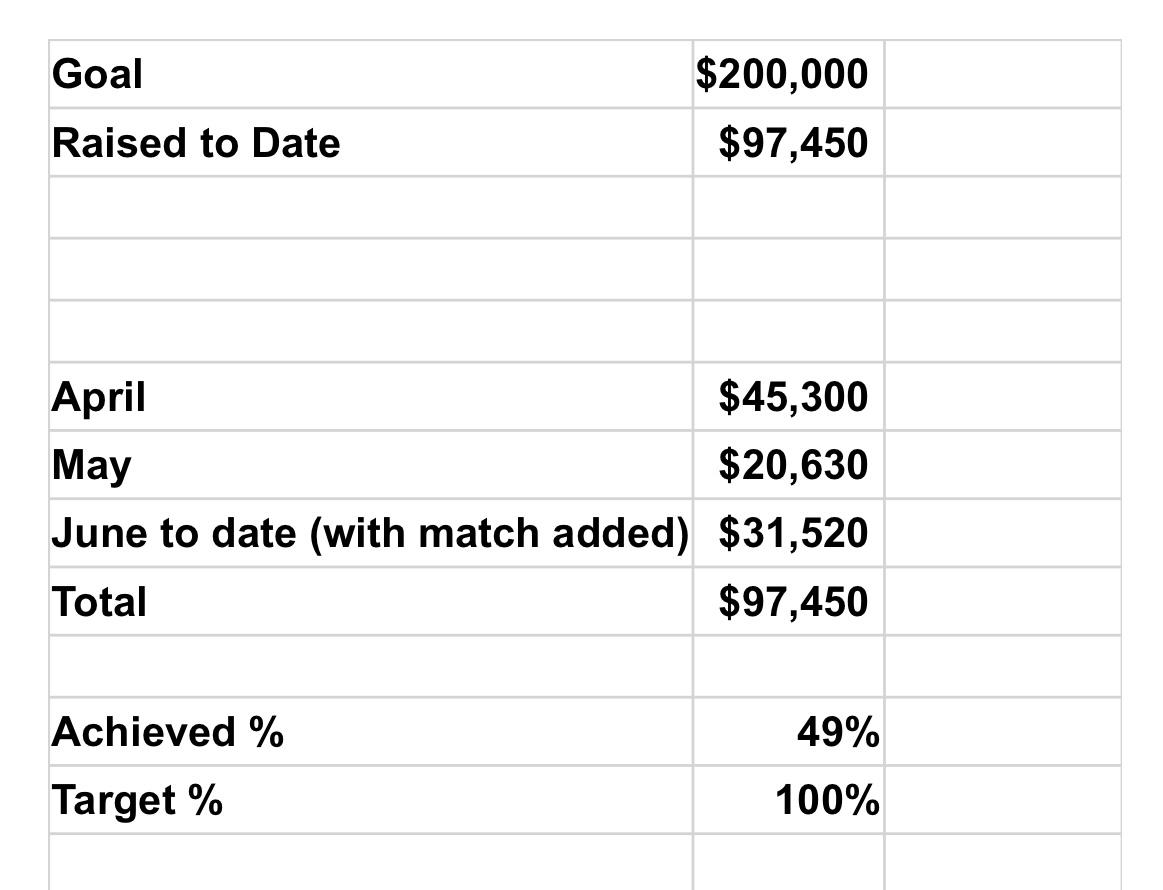Select empty cell right of 49%
The height and width of the screenshot is (890, 1163).
pyautogui.click(x=1002, y=732)
